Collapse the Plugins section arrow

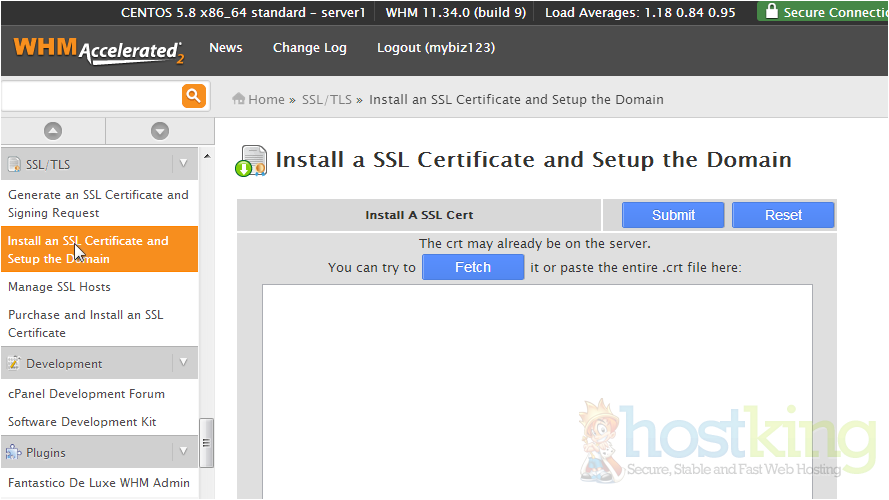pyautogui.click(x=183, y=452)
